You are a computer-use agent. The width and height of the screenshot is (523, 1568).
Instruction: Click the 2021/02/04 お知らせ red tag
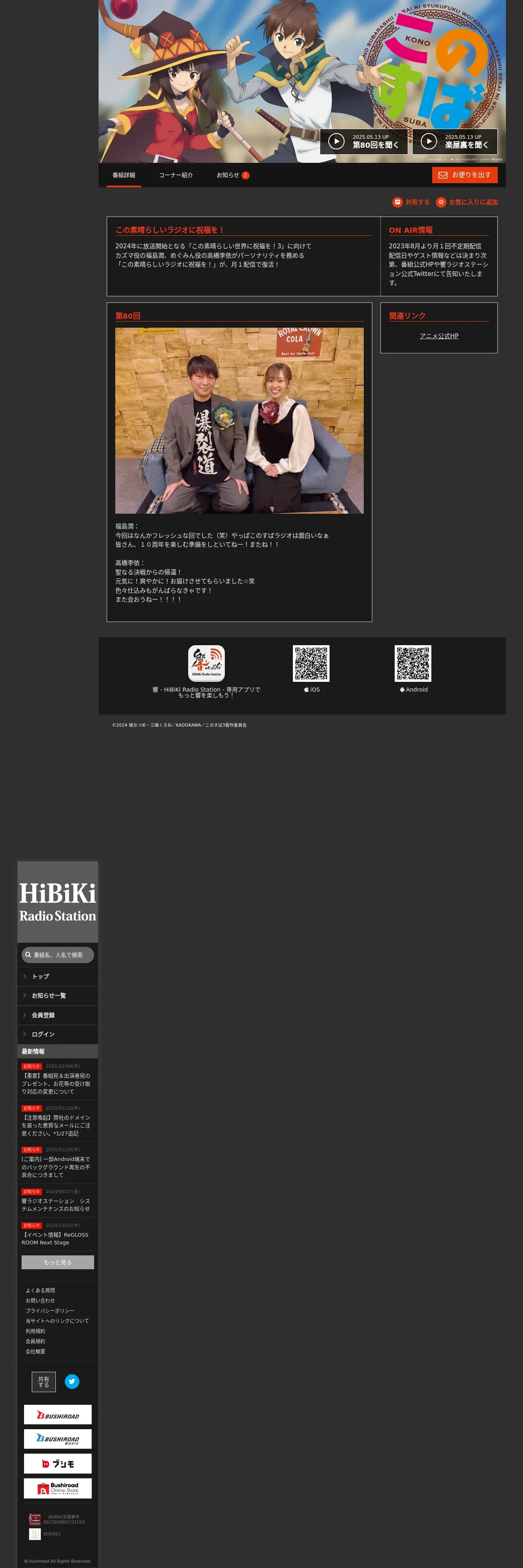pos(31,1067)
